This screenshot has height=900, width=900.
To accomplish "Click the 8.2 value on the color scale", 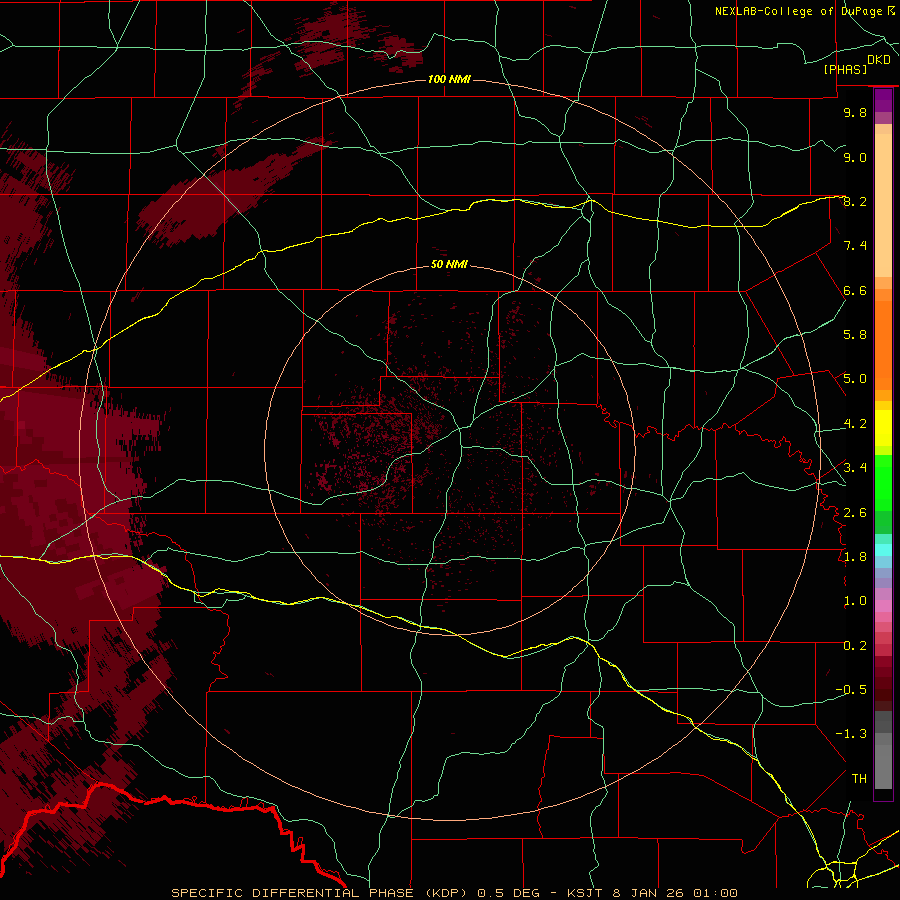I will (x=855, y=201).
